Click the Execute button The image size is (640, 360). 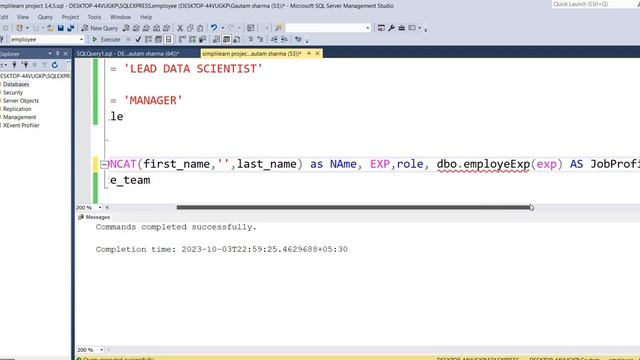click(x=106, y=40)
